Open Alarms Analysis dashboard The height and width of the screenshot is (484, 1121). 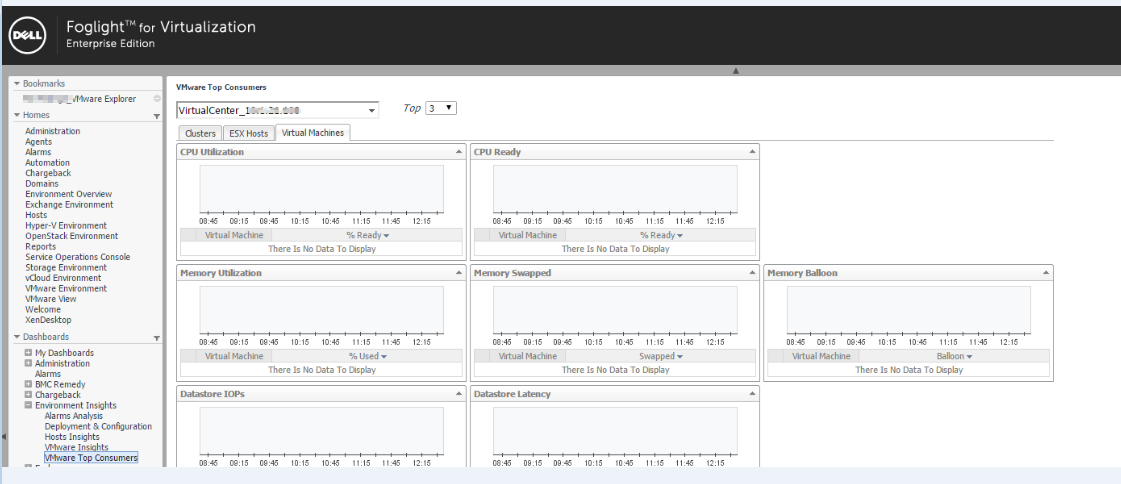pos(74,415)
